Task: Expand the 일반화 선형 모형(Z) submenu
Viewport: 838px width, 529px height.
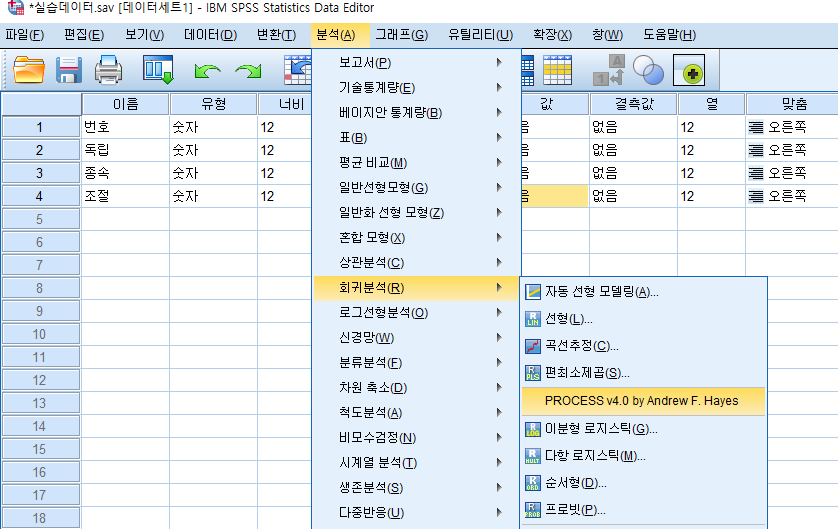Action: coord(416,213)
